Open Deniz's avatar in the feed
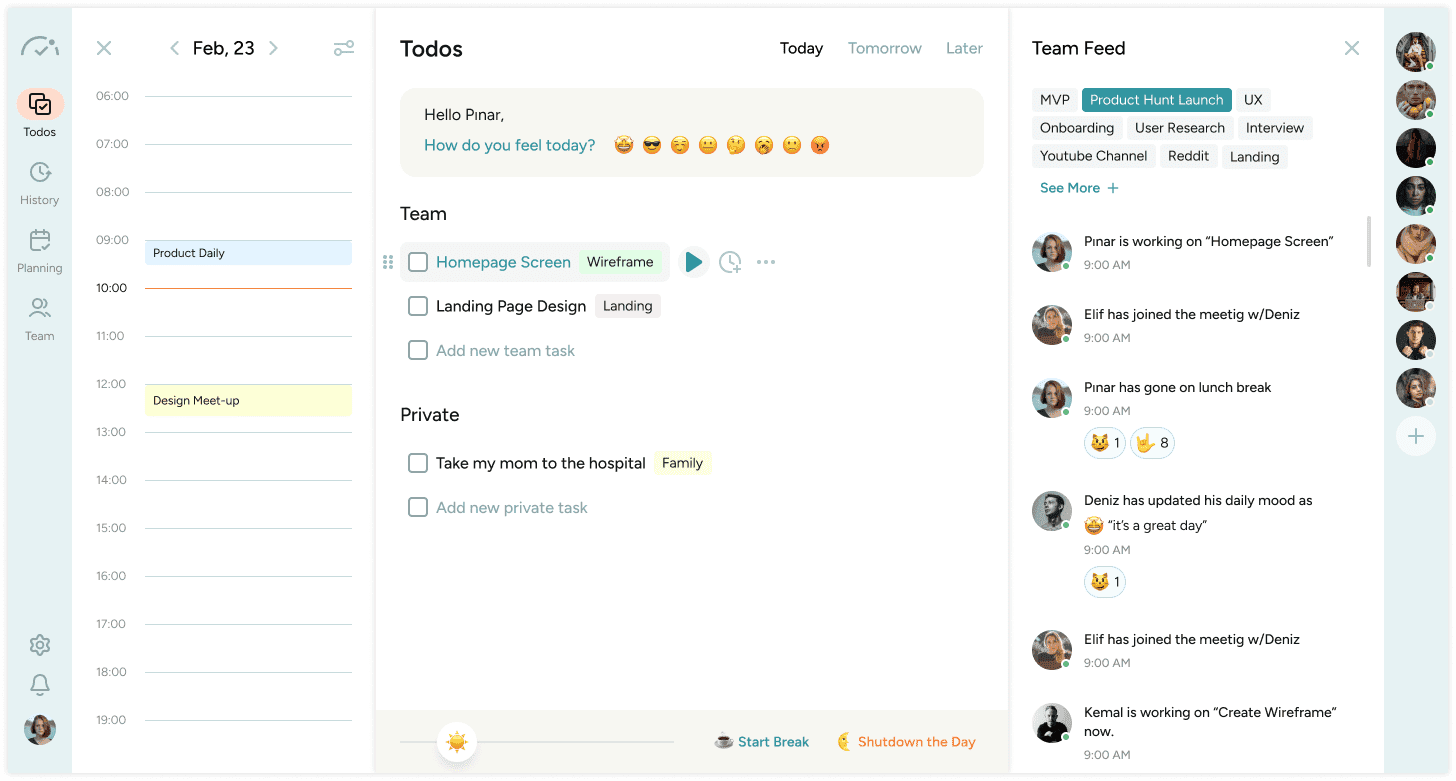The image size is (1456, 781). (x=1052, y=512)
